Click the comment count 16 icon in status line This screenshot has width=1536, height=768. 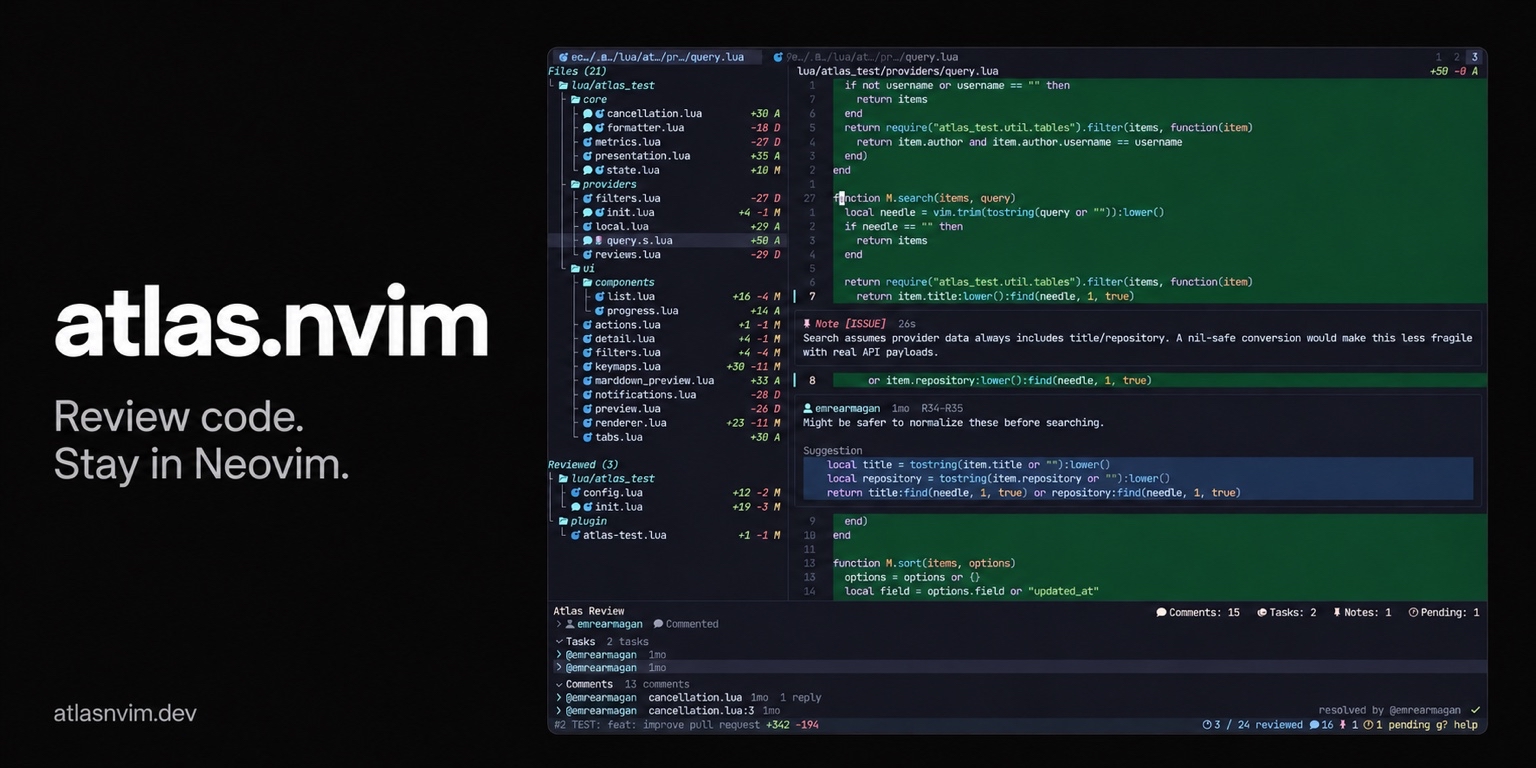pos(1314,725)
